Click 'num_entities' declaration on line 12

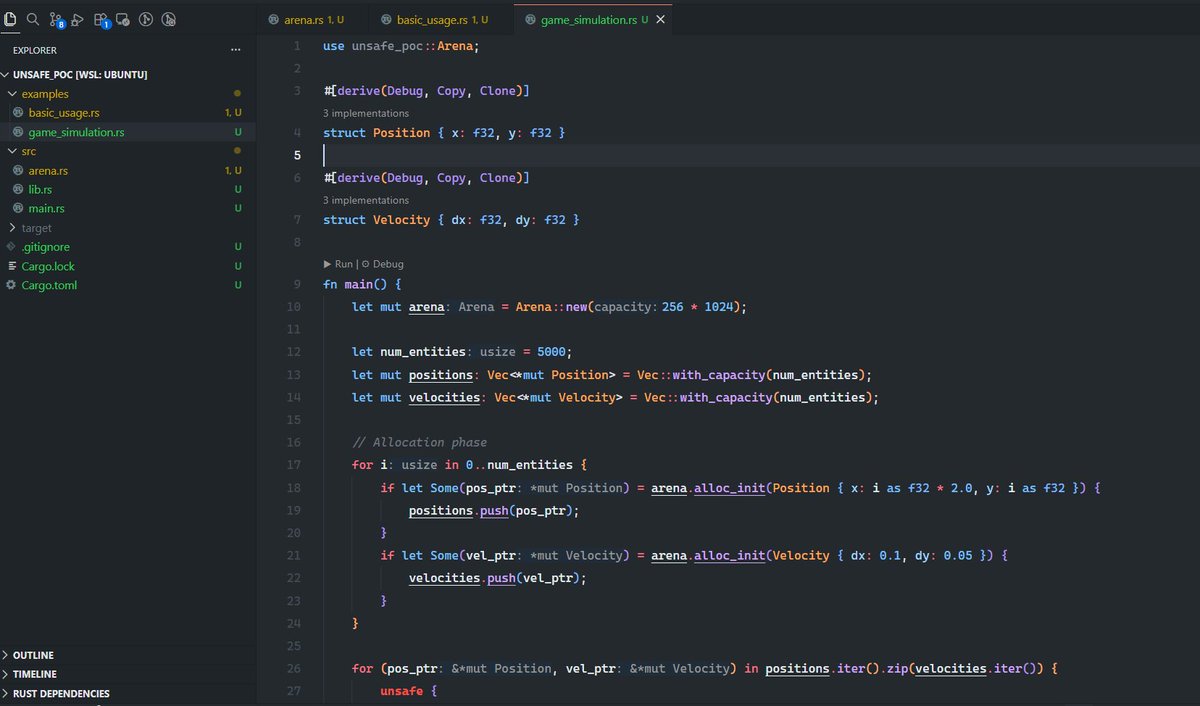coord(423,352)
